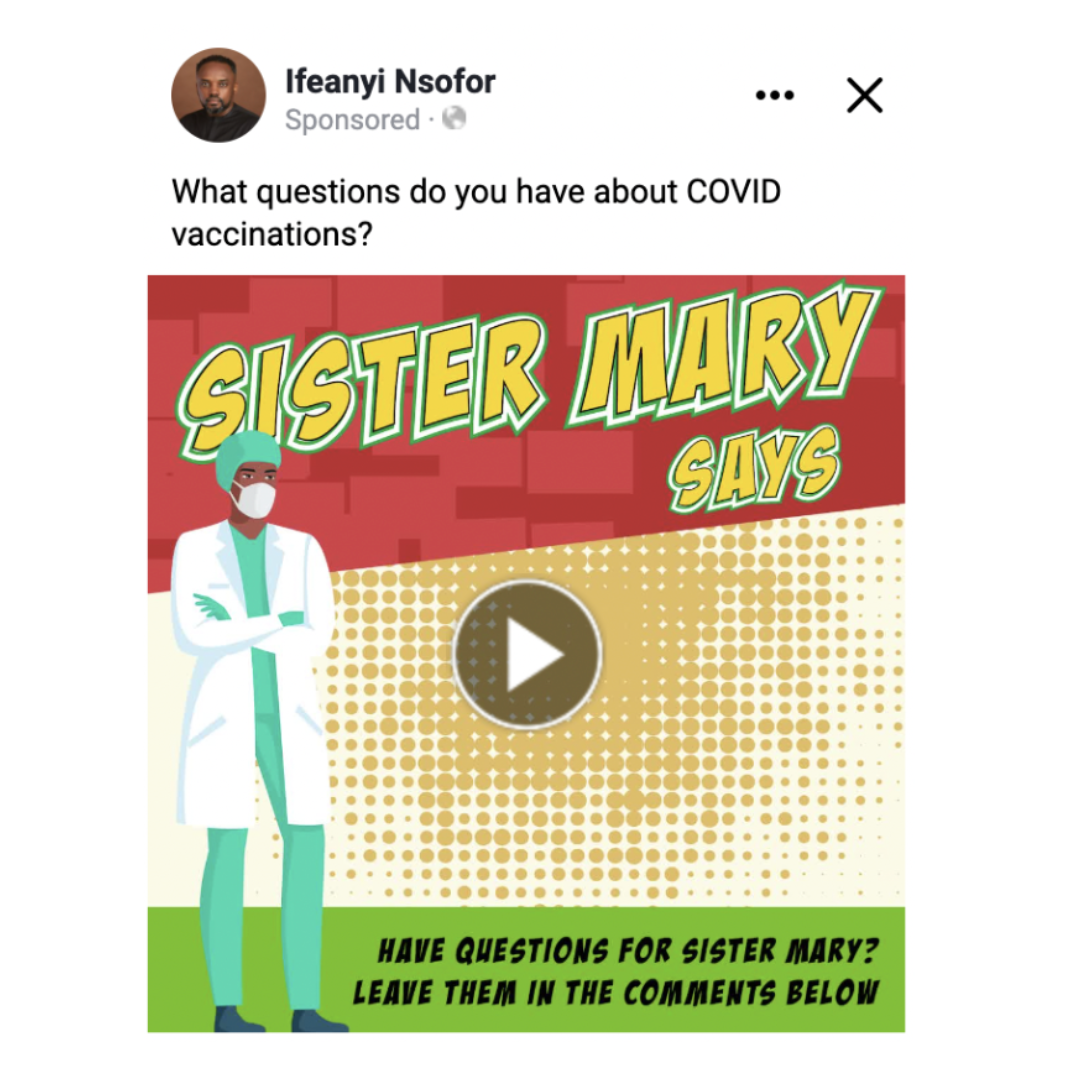The width and height of the screenshot is (1080, 1080).
Task: Play the Sister Mary Says video
Action: pyautogui.click(x=528, y=654)
